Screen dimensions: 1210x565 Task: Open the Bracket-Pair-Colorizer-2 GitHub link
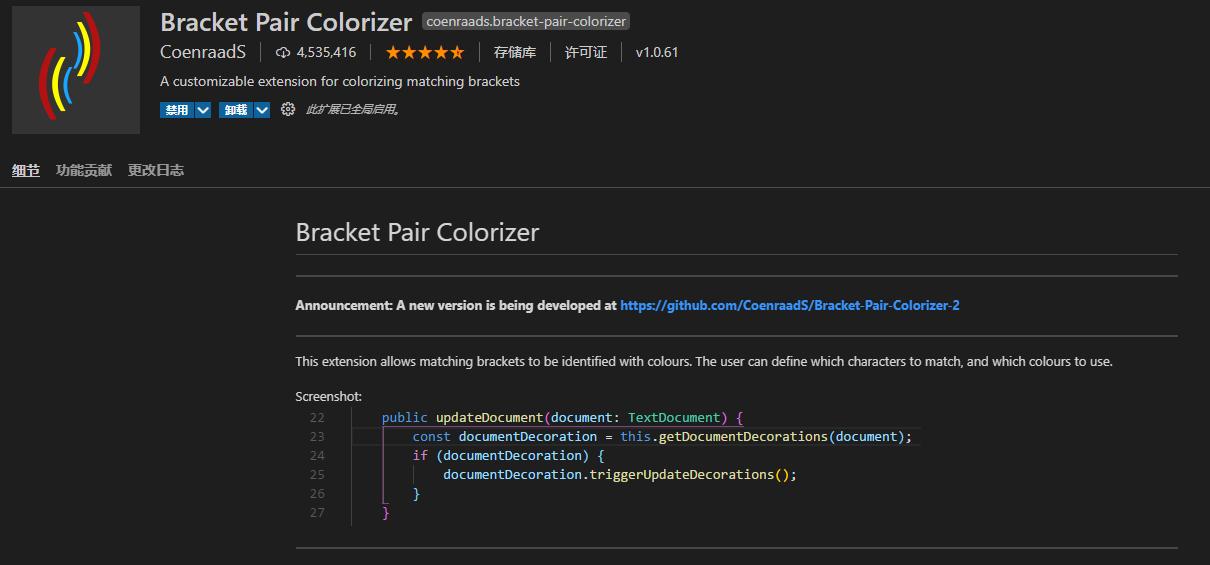[790, 305]
